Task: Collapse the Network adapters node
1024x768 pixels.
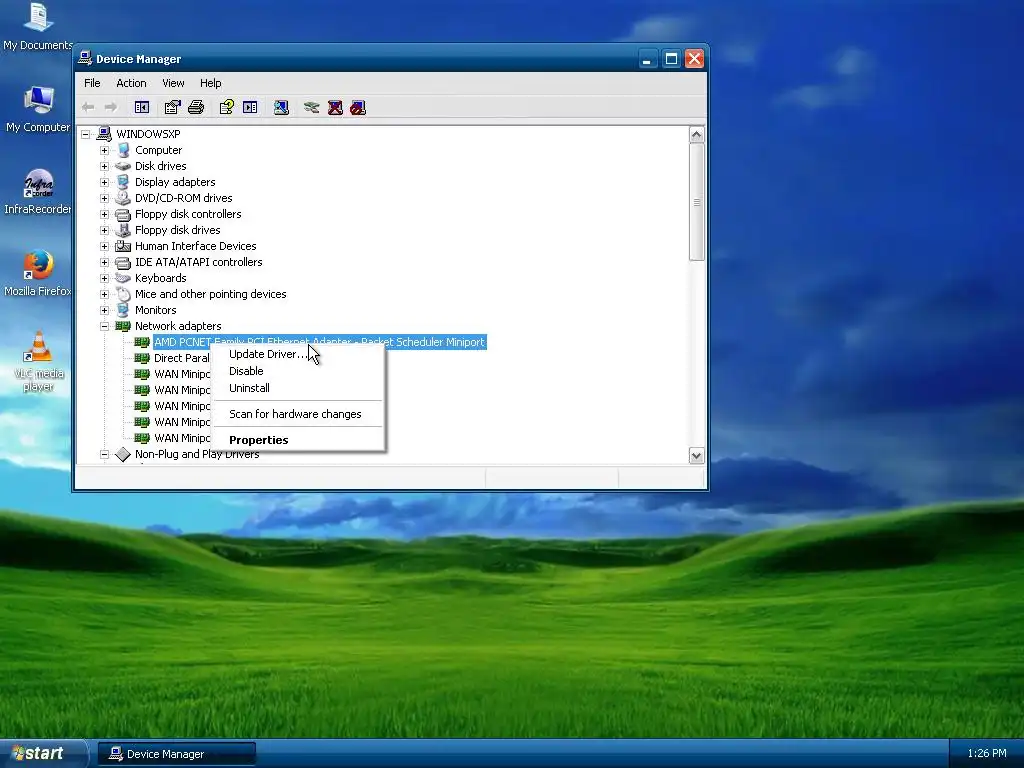Action: (x=104, y=327)
